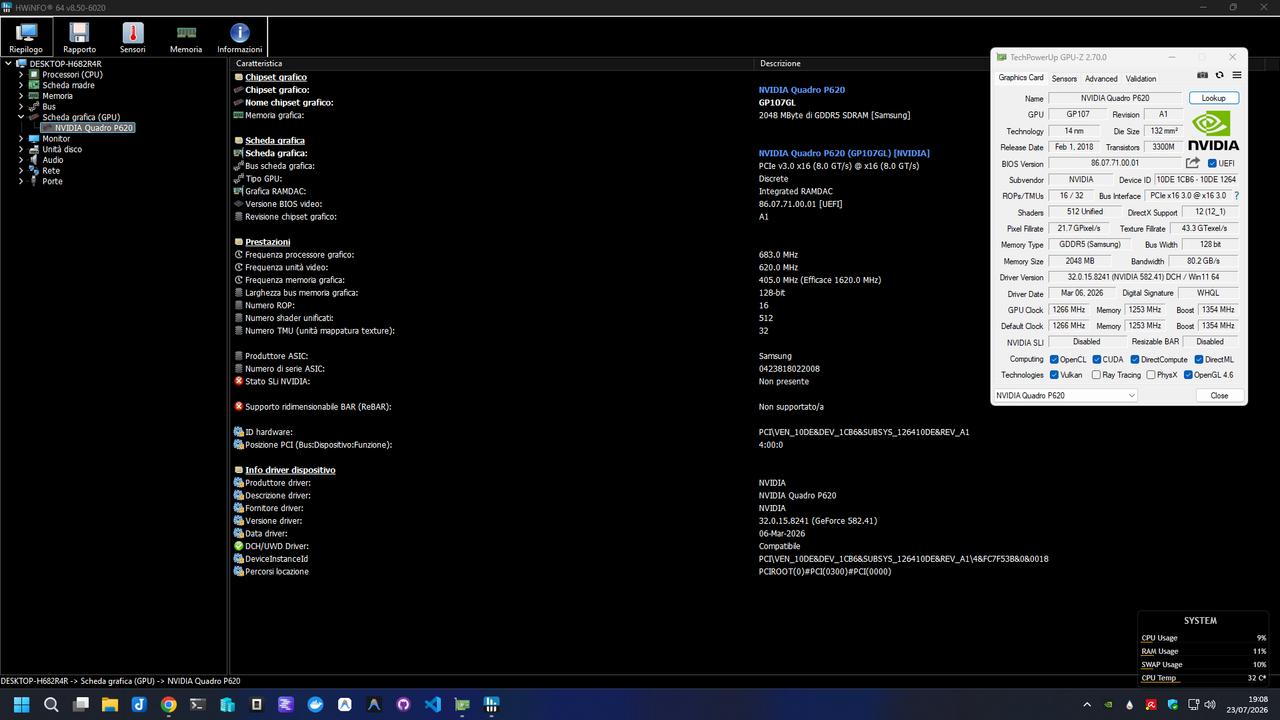The image size is (1280, 720).
Task: Open GitHub Desktop from the taskbar
Action: [x=403, y=704]
